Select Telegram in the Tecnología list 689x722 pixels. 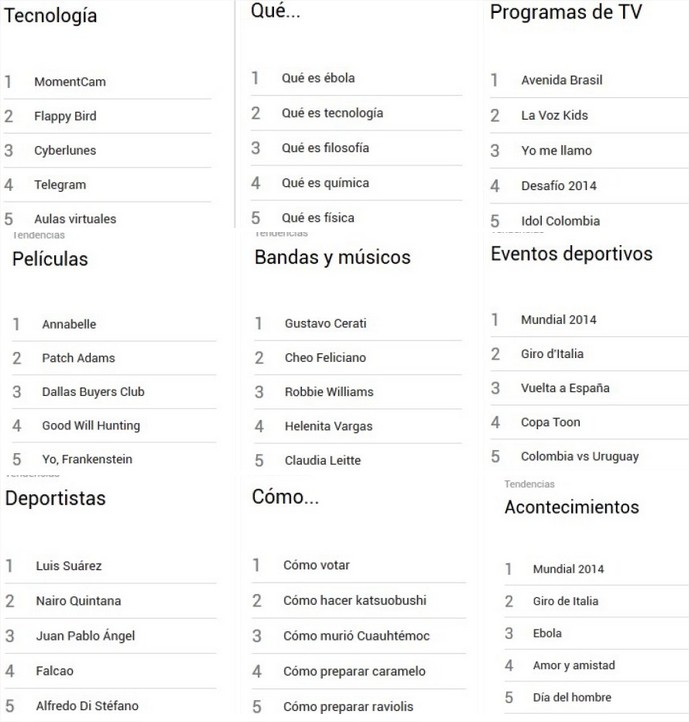point(60,185)
